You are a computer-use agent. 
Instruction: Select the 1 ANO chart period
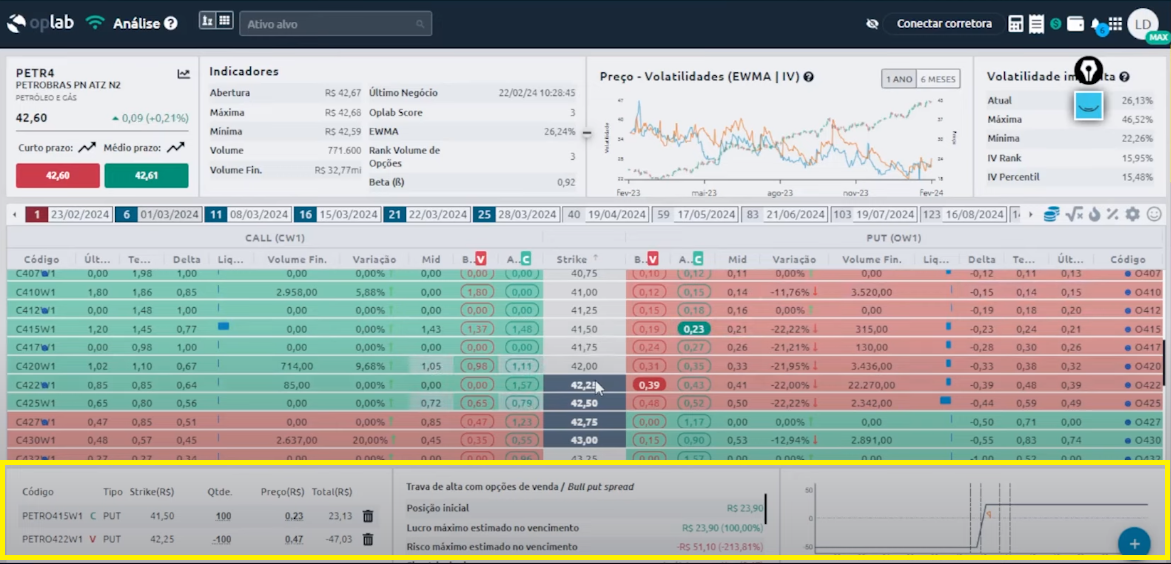click(x=899, y=79)
